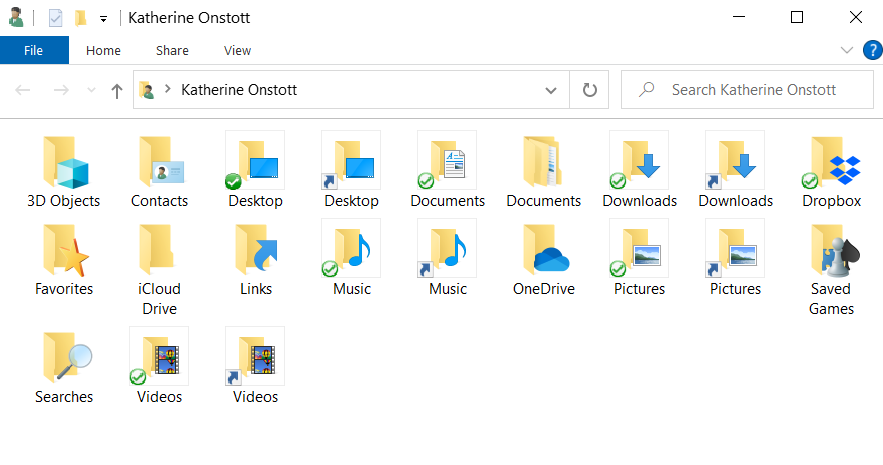Open the address bar history dropdown
Screen dimensions: 883x465
(x=551, y=90)
